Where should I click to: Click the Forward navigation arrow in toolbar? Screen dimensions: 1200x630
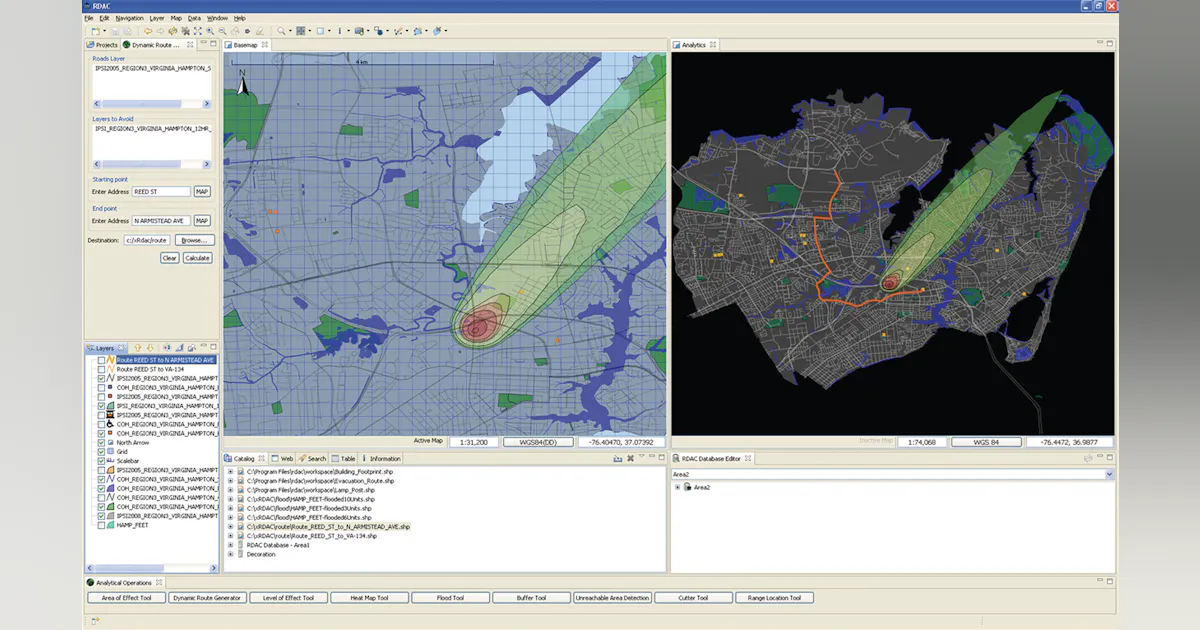160,31
